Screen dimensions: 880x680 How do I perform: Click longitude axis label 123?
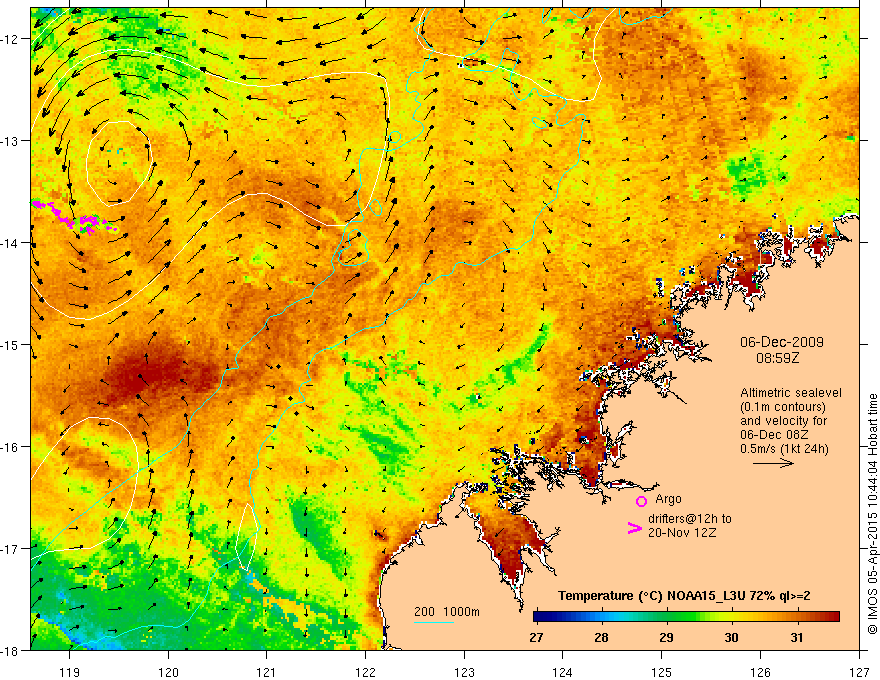[464, 672]
